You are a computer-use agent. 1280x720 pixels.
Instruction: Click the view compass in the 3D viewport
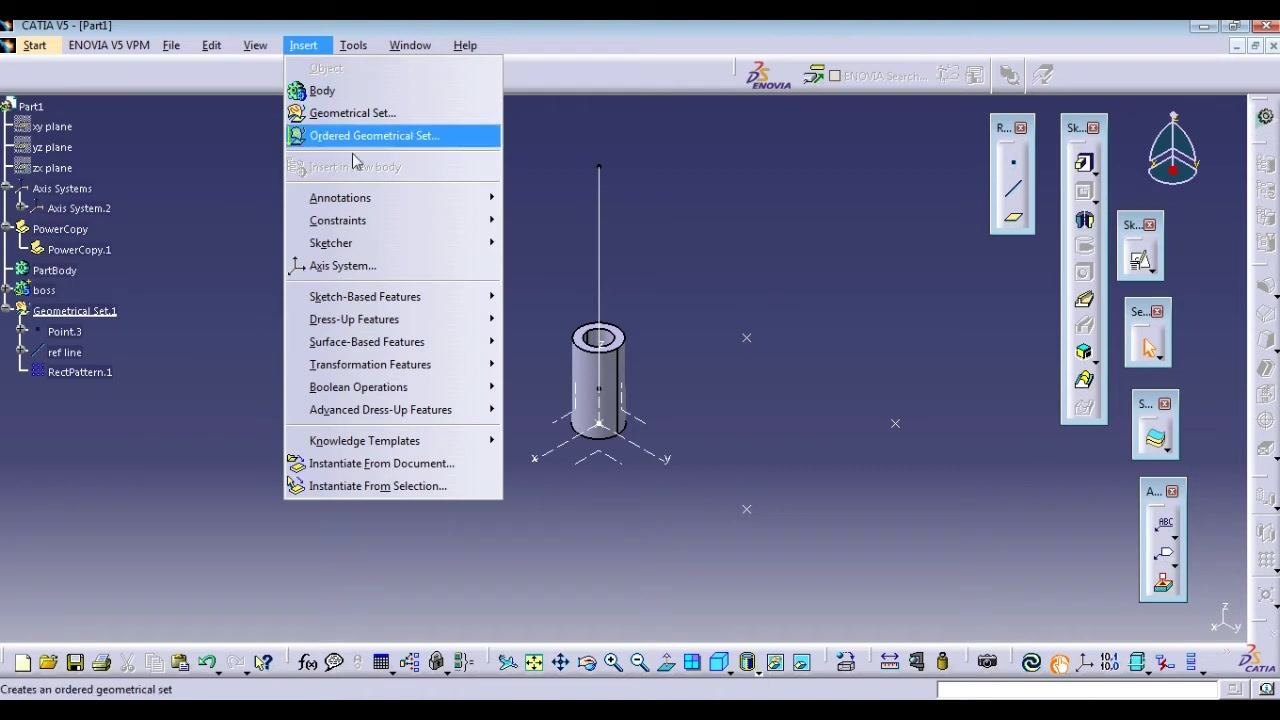click(x=1173, y=150)
